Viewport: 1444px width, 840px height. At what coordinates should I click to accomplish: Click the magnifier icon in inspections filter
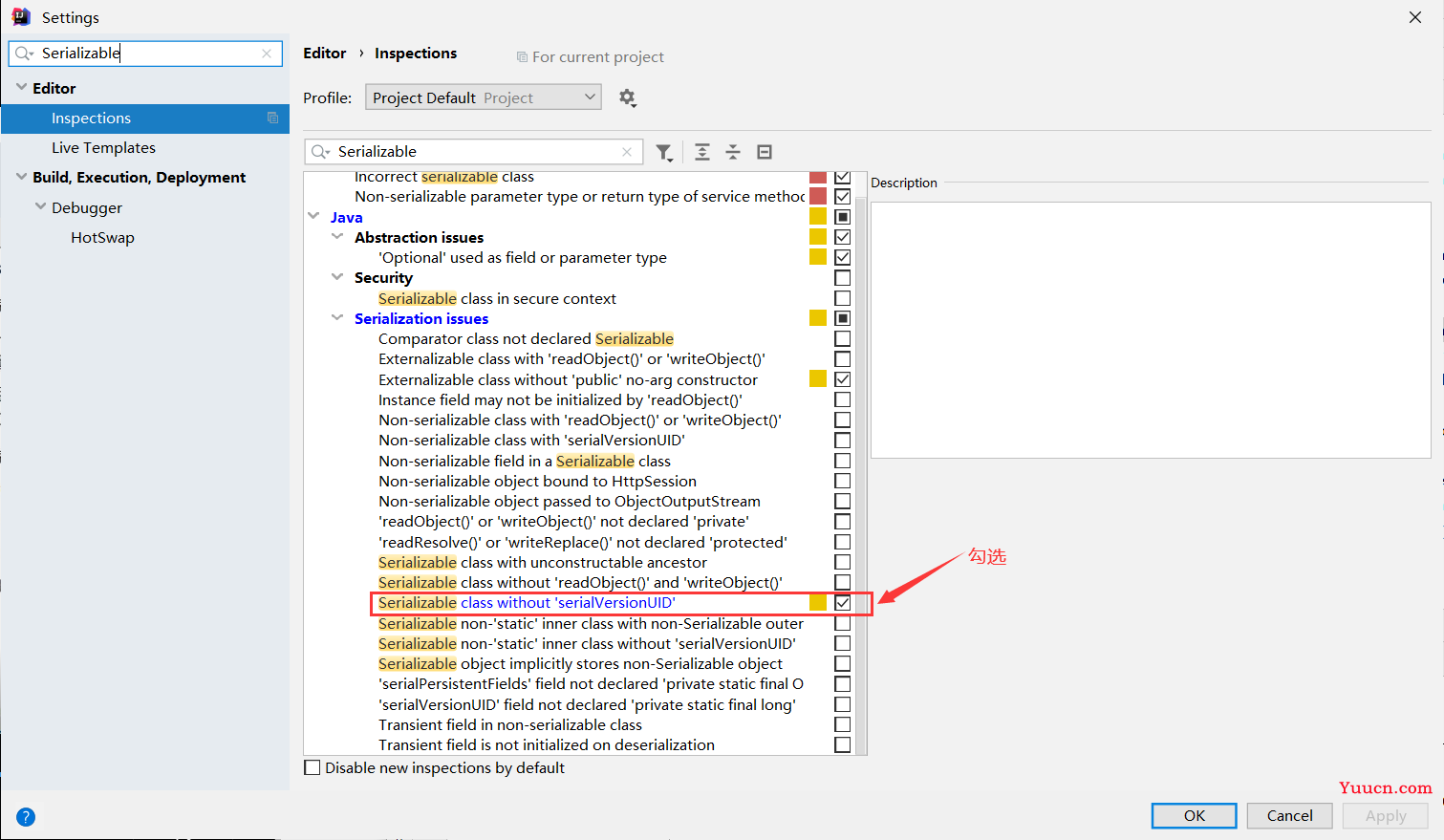(320, 152)
